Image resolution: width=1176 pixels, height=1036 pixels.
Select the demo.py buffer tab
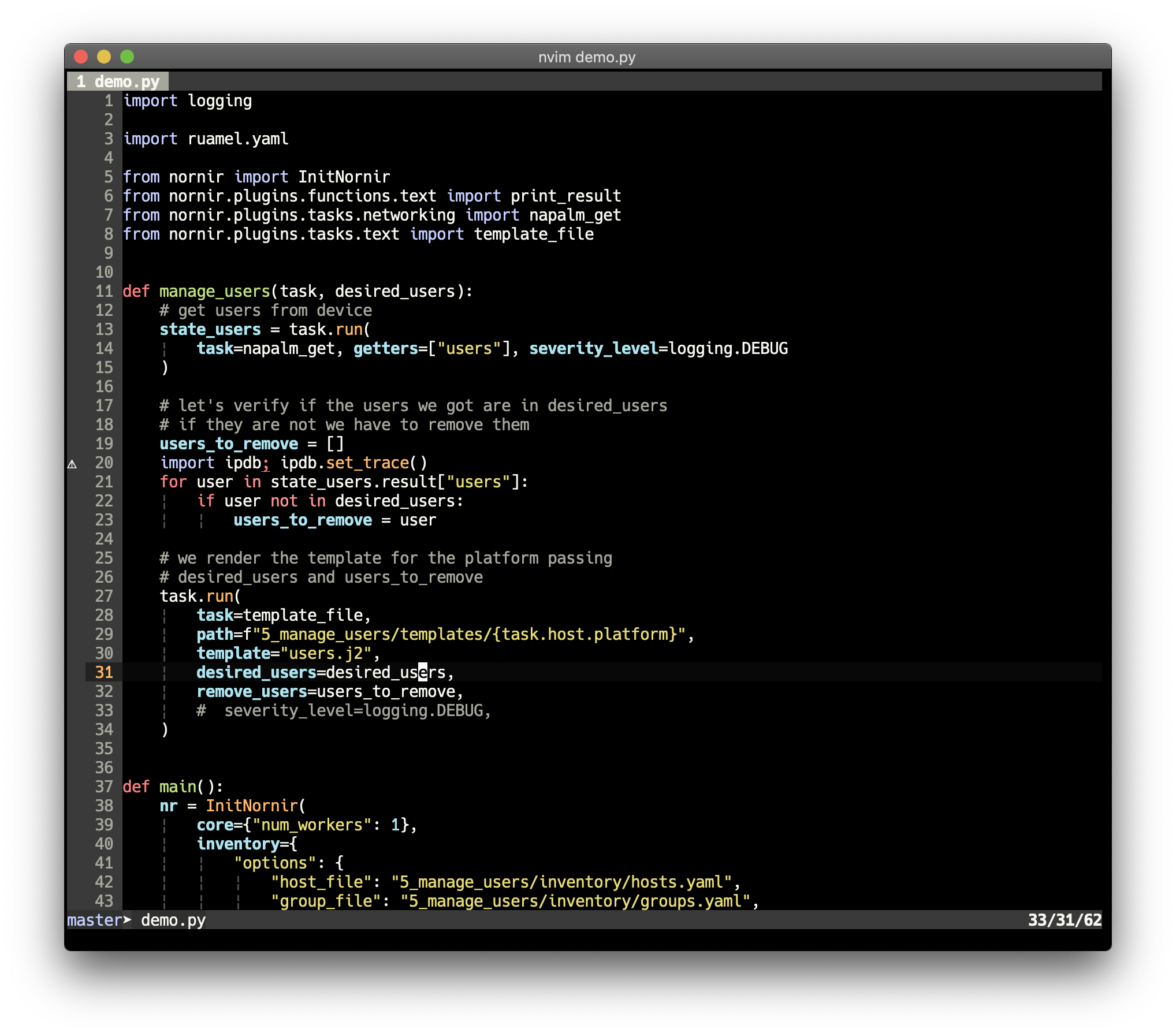(x=118, y=81)
